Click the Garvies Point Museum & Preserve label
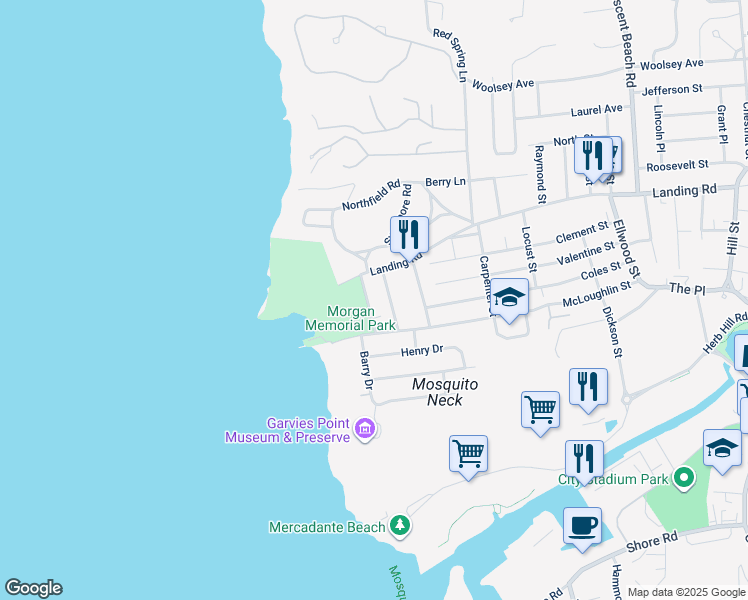Image resolution: width=748 pixels, height=600 pixels. (x=287, y=430)
